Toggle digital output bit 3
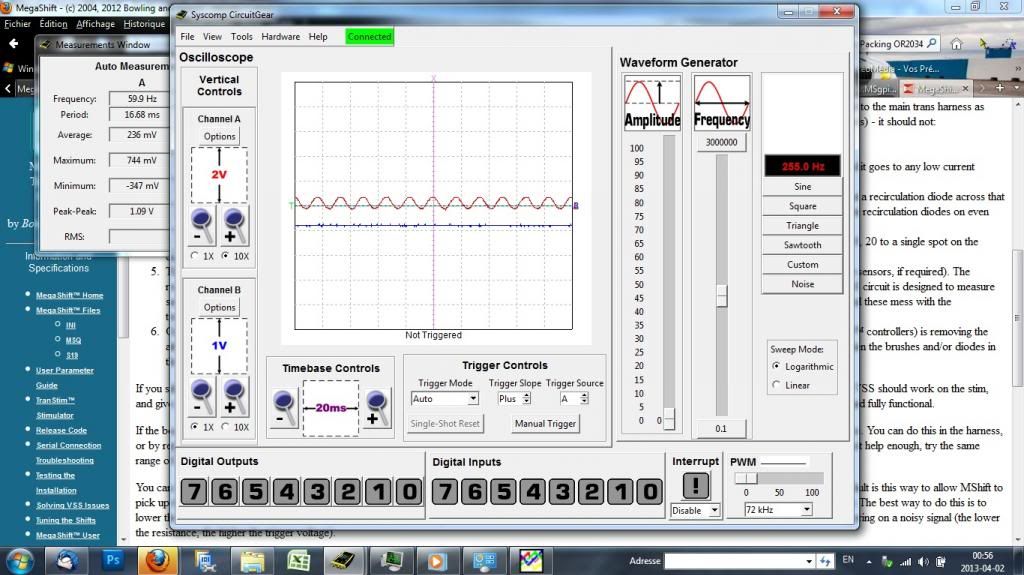 [317, 491]
